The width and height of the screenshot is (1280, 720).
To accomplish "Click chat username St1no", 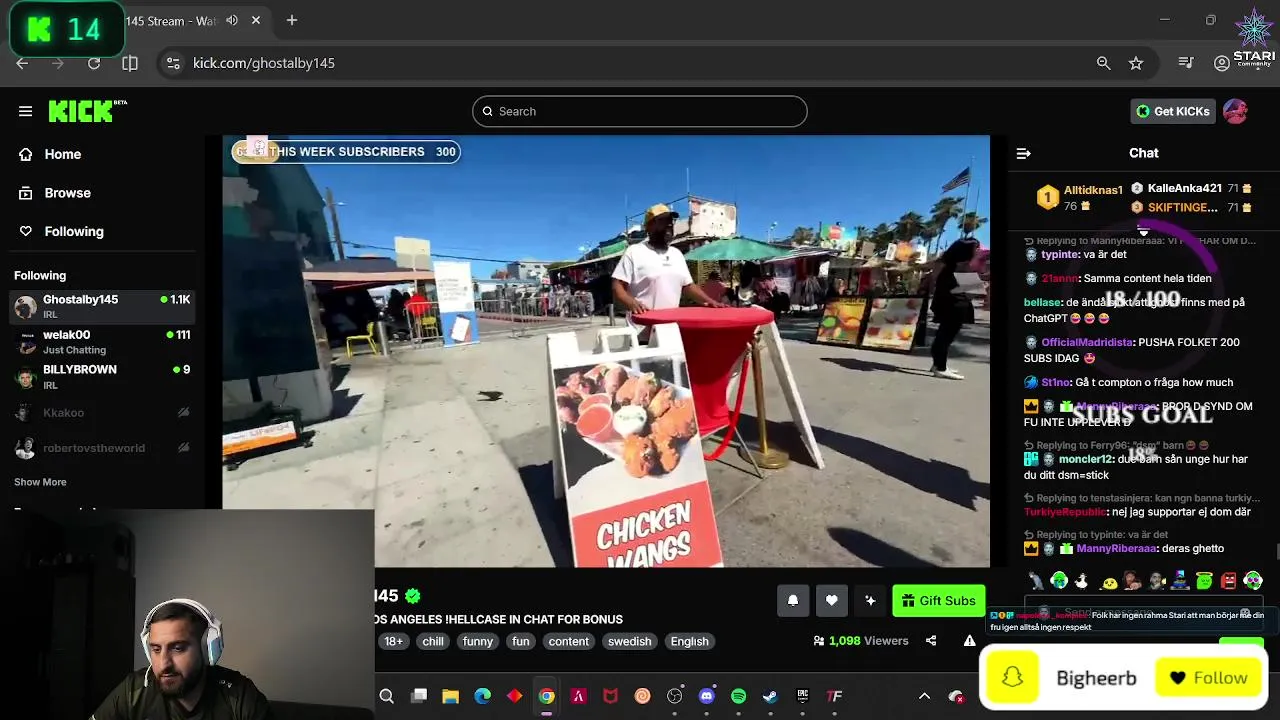I will [1056, 382].
